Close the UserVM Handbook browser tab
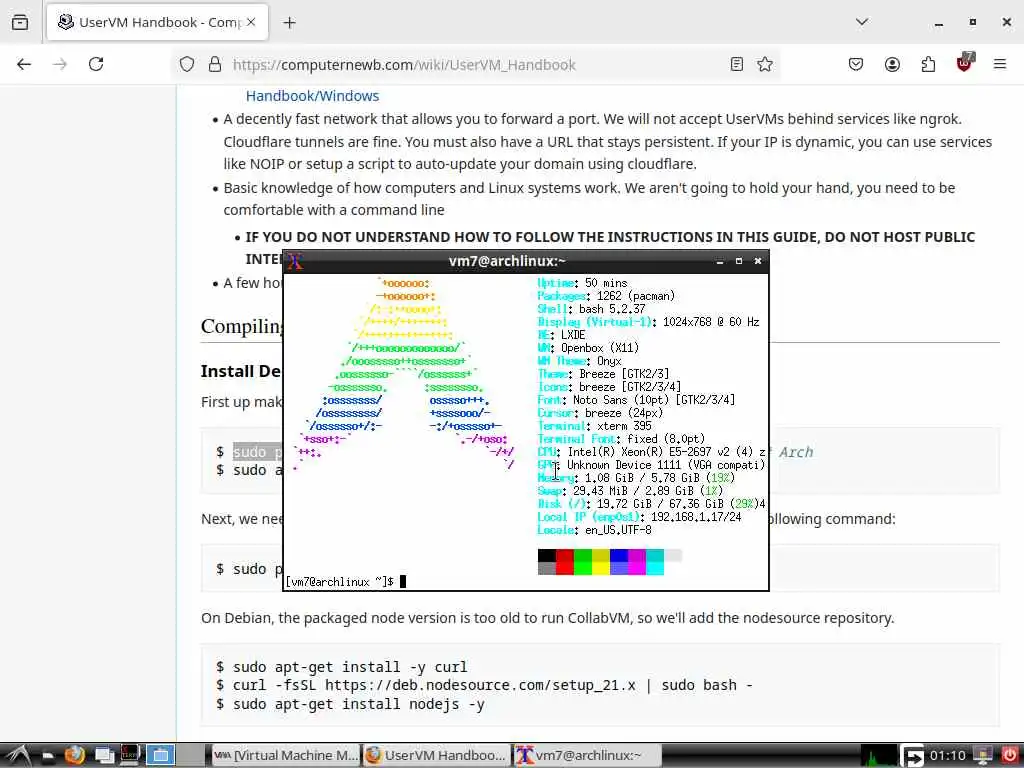Viewport: 1024px width, 768px height. (x=251, y=22)
